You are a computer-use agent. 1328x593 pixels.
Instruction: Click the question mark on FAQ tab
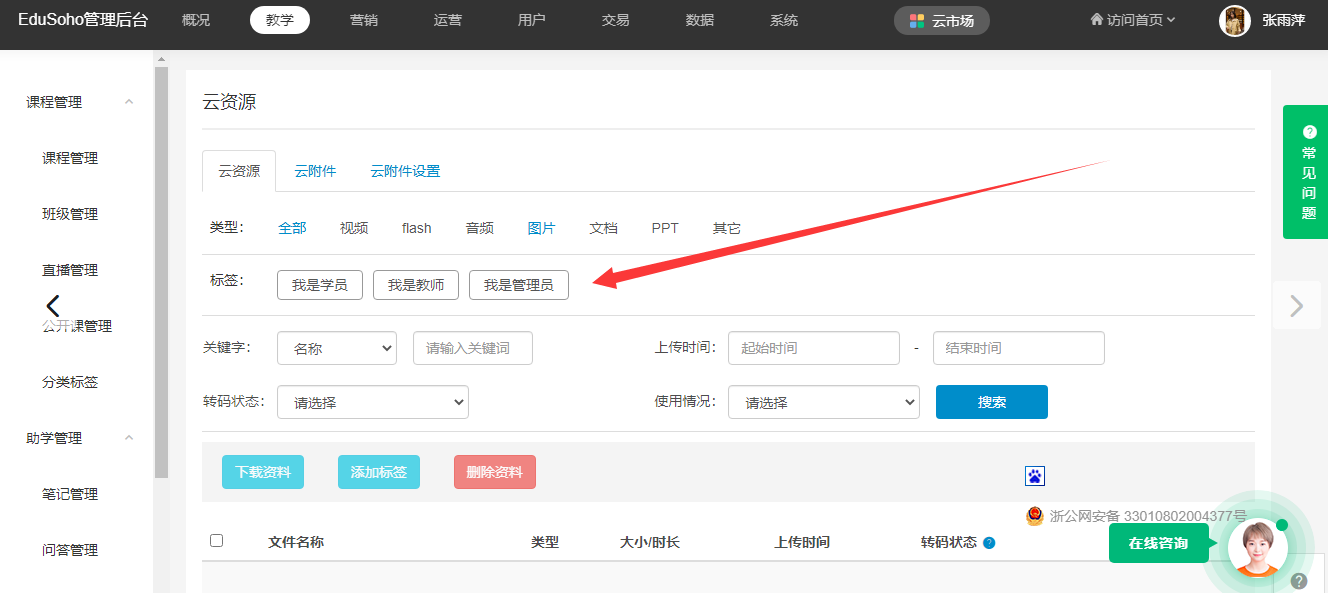(x=1309, y=132)
